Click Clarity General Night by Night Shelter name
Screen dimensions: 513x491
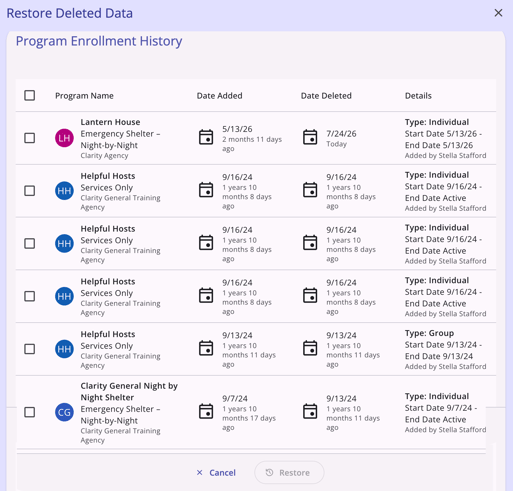[129, 392]
